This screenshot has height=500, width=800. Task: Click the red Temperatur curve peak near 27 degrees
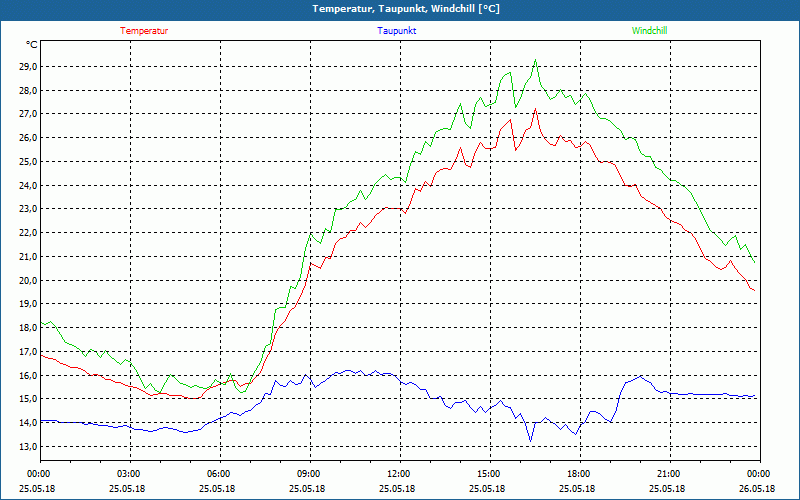(x=535, y=109)
